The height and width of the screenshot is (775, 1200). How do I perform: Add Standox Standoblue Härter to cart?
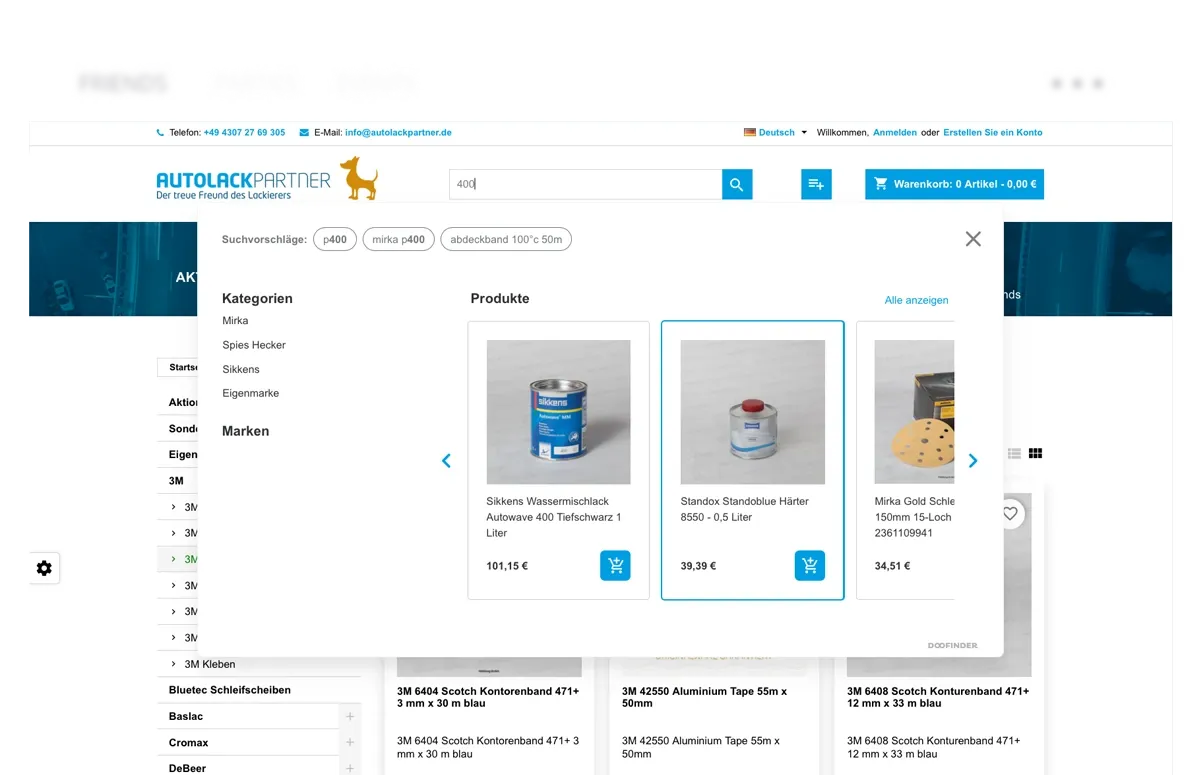coord(810,565)
